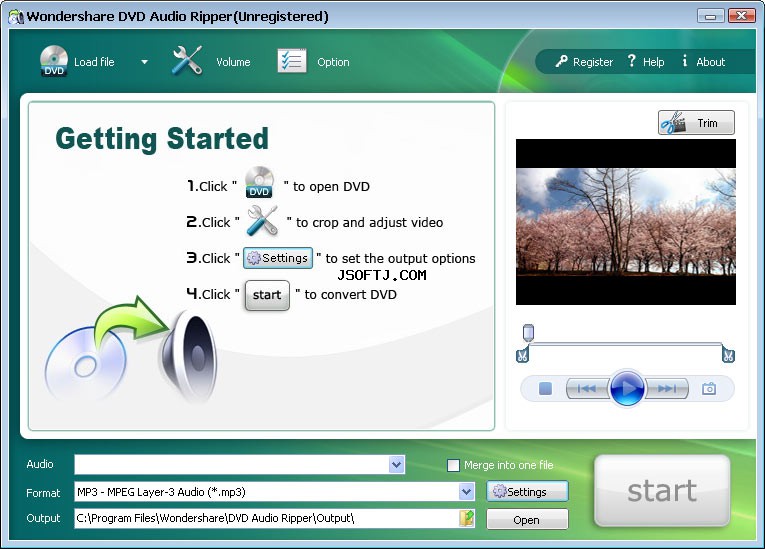Take a snapshot with the camera icon
Viewport: 765px width, 549px height.
click(709, 389)
